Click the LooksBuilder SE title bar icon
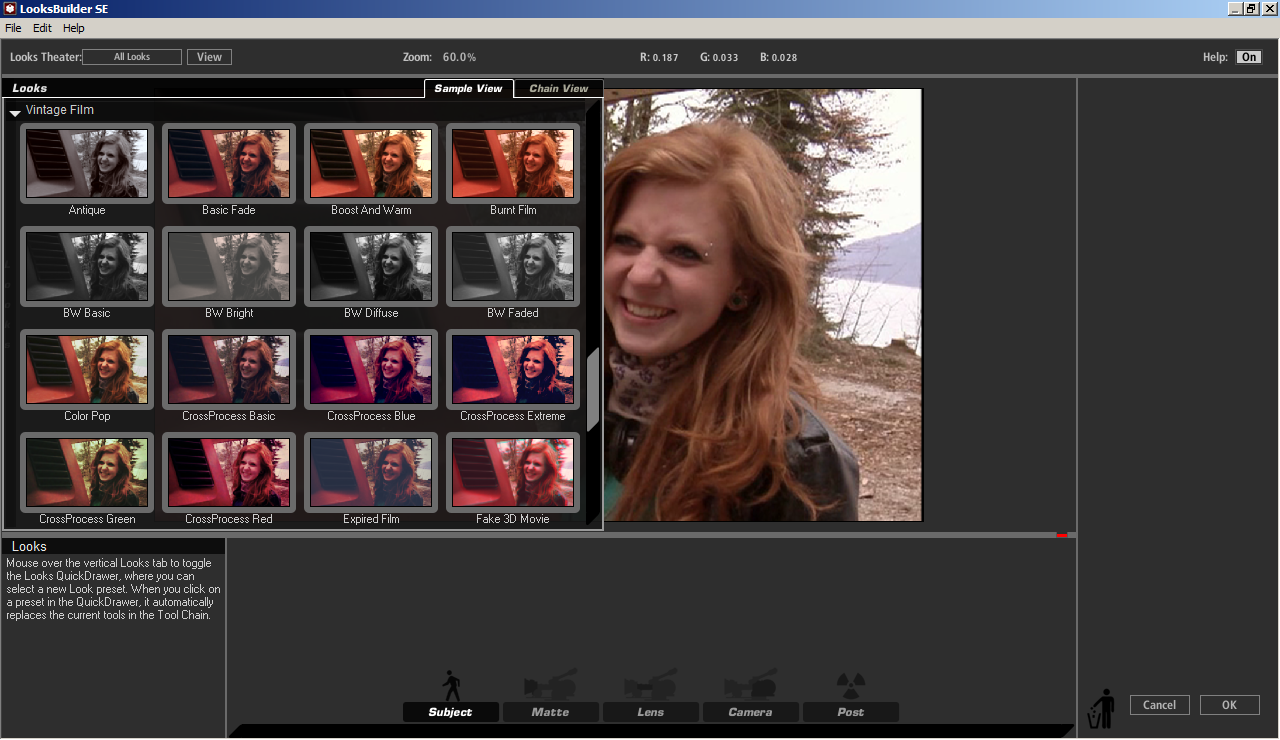The height and width of the screenshot is (740, 1280). click(x=9, y=9)
